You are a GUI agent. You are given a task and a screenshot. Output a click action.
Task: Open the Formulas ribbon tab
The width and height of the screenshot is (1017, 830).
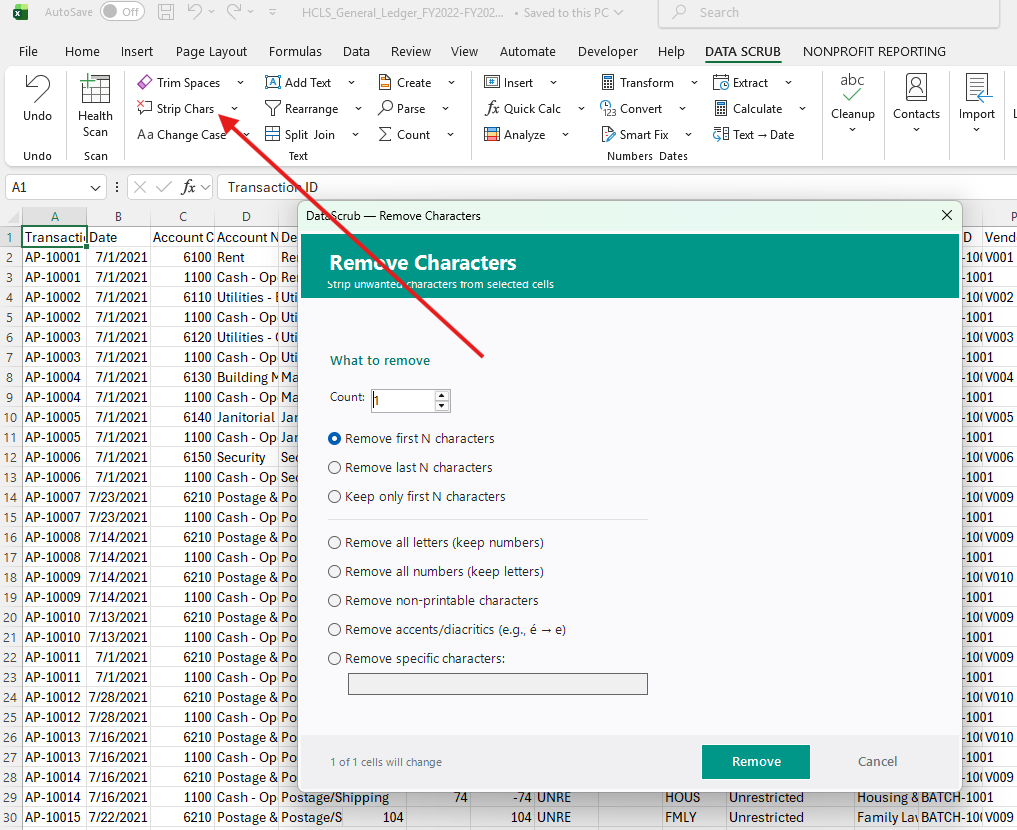click(x=295, y=51)
